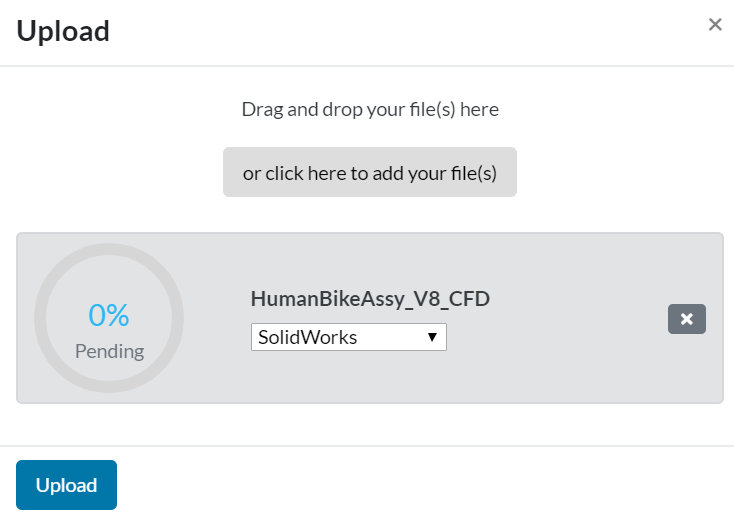Image resolution: width=734 pixels, height=515 pixels.
Task: Remove the HumanBikeAssy_V8_CFD file from the queue
Action: tap(686, 319)
